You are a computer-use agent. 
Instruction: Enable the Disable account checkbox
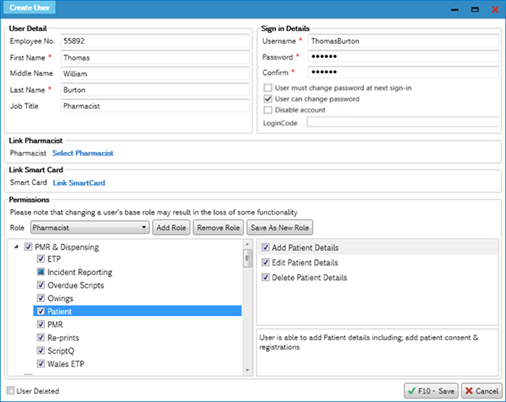(268, 110)
